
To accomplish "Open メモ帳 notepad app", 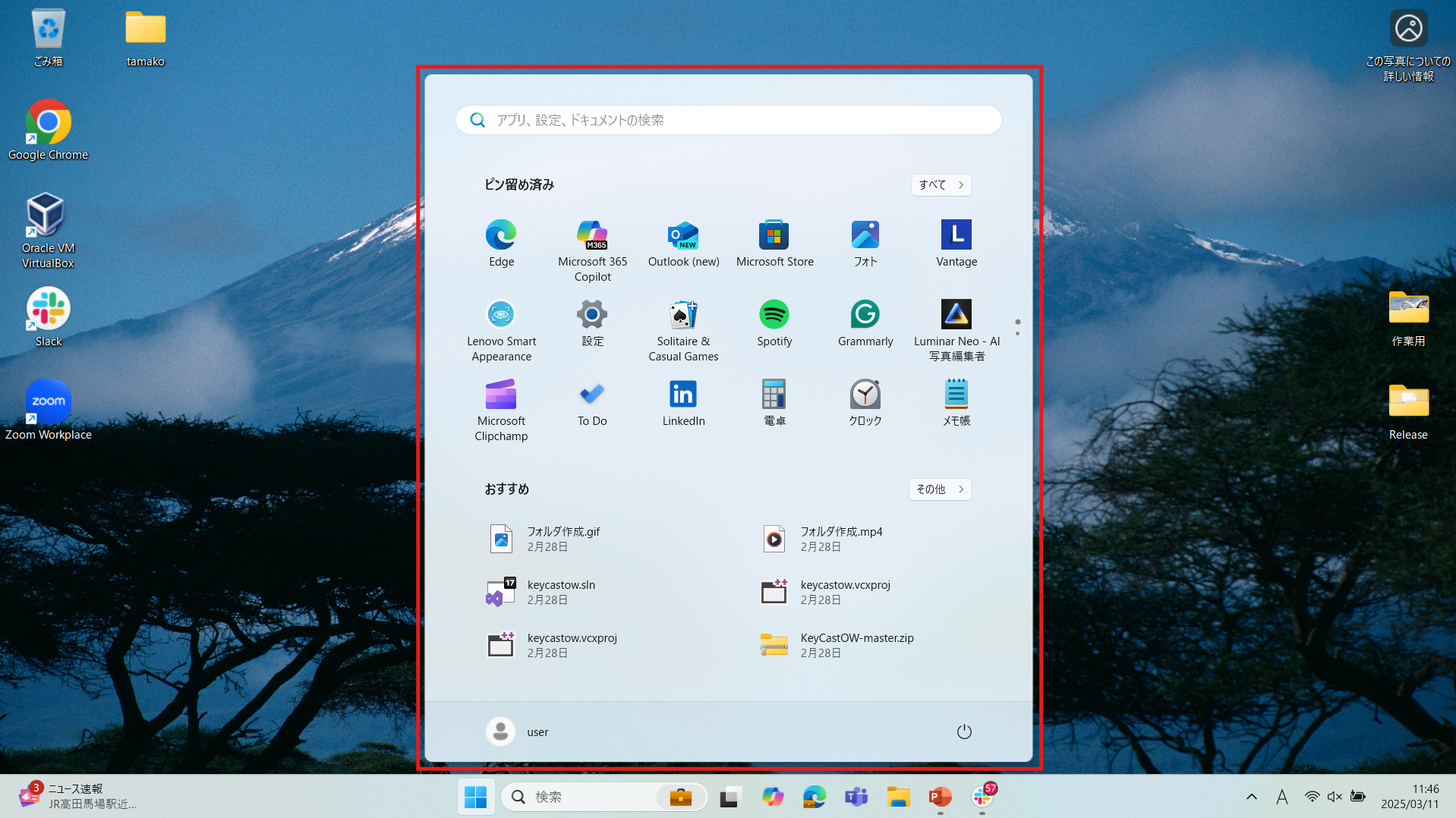I will (x=956, y=404).
